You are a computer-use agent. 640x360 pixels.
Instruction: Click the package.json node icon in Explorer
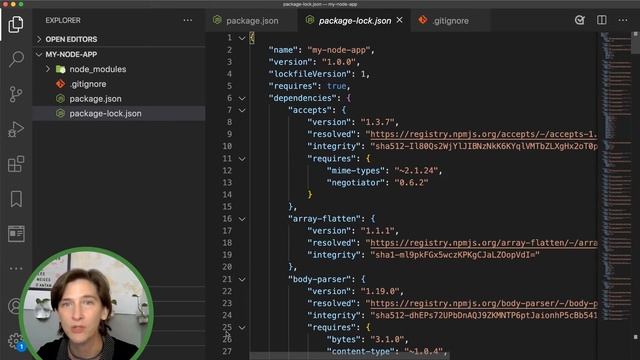click(x=60, y=99)
